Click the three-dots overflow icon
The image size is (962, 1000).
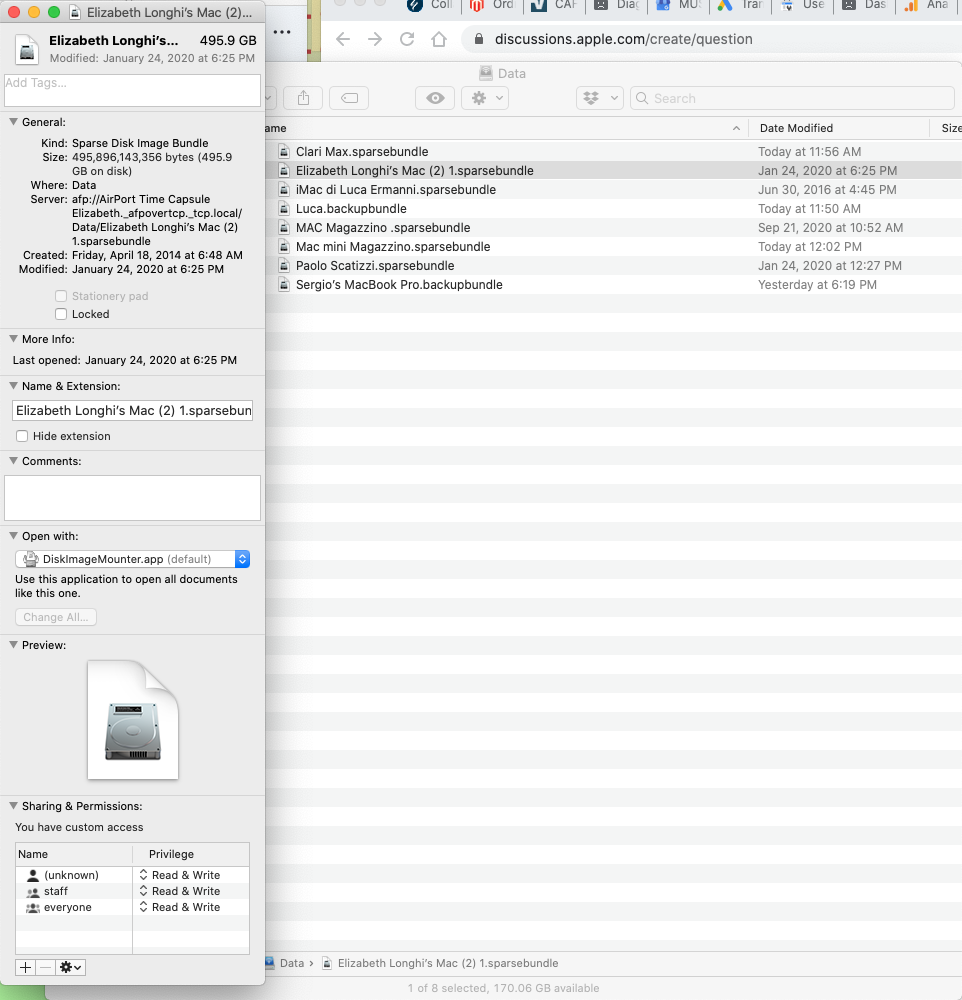click(282, 32)
